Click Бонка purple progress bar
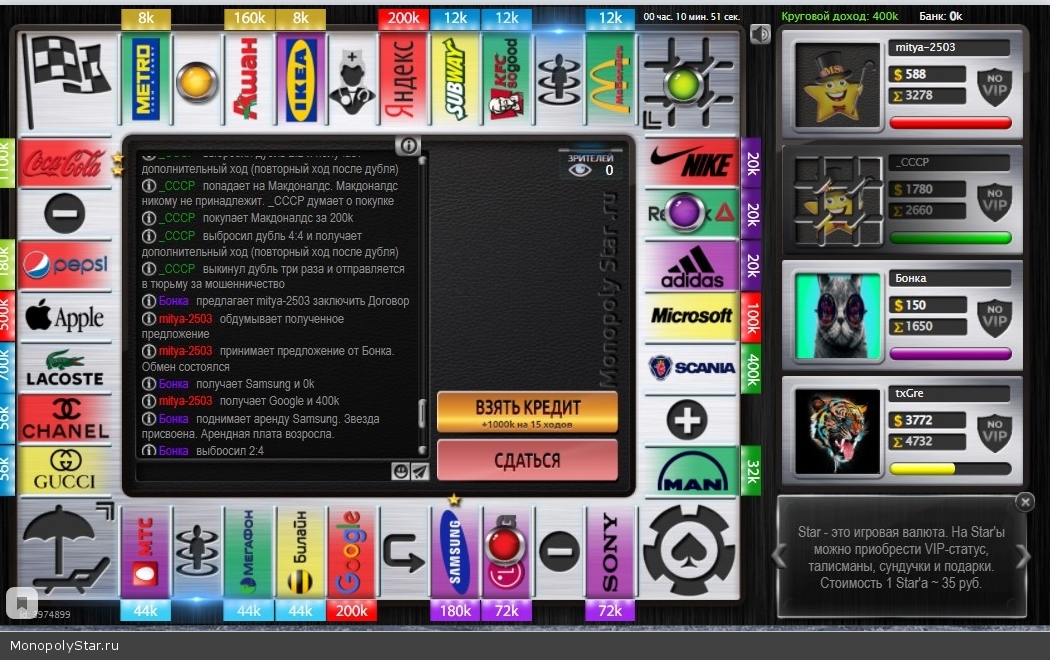The image size is (1050, 660). [950, 353]
